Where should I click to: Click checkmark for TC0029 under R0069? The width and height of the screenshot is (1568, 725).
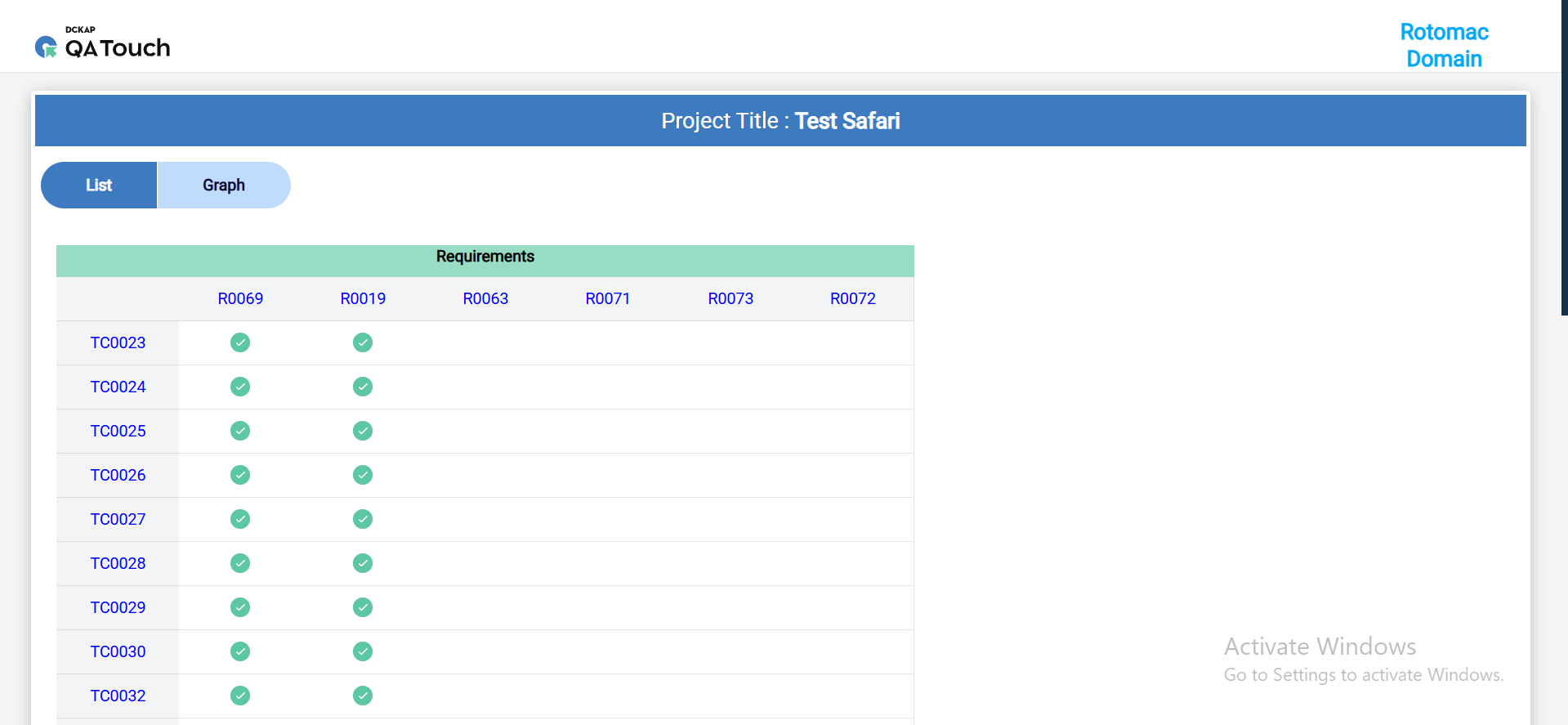(240, 607)
